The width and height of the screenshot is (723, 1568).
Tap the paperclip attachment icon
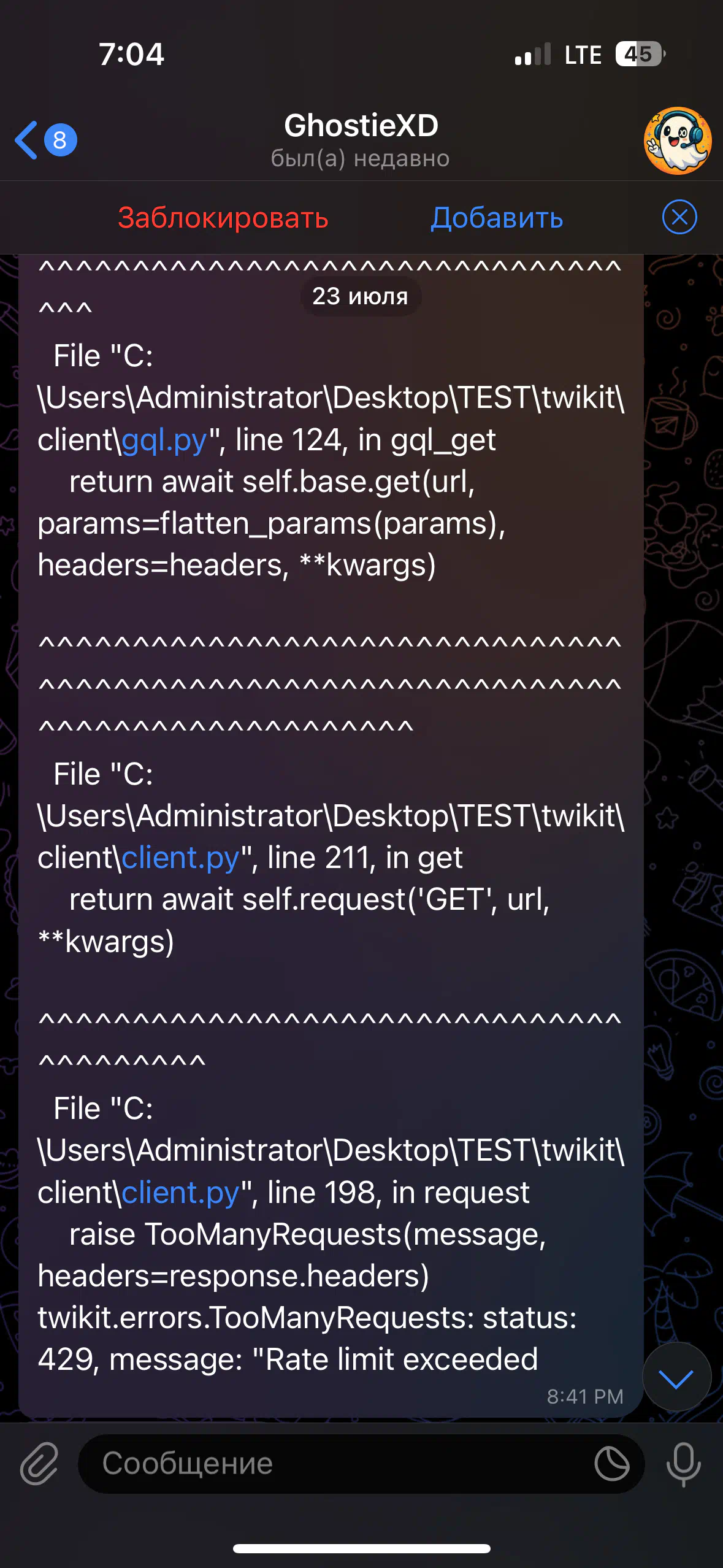(39, 1463)
